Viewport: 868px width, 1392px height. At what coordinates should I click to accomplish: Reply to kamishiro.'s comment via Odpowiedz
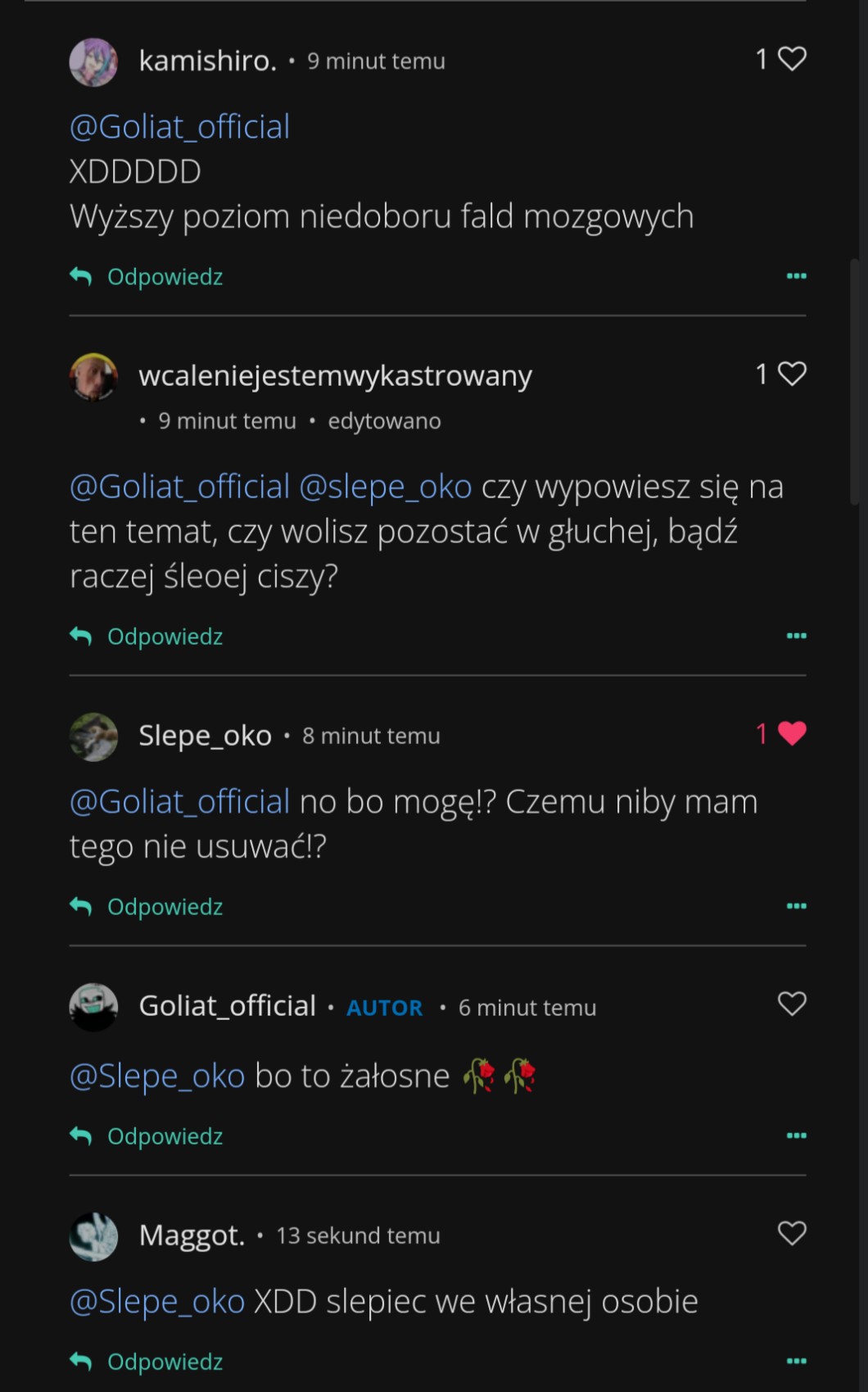click(165, 277)
